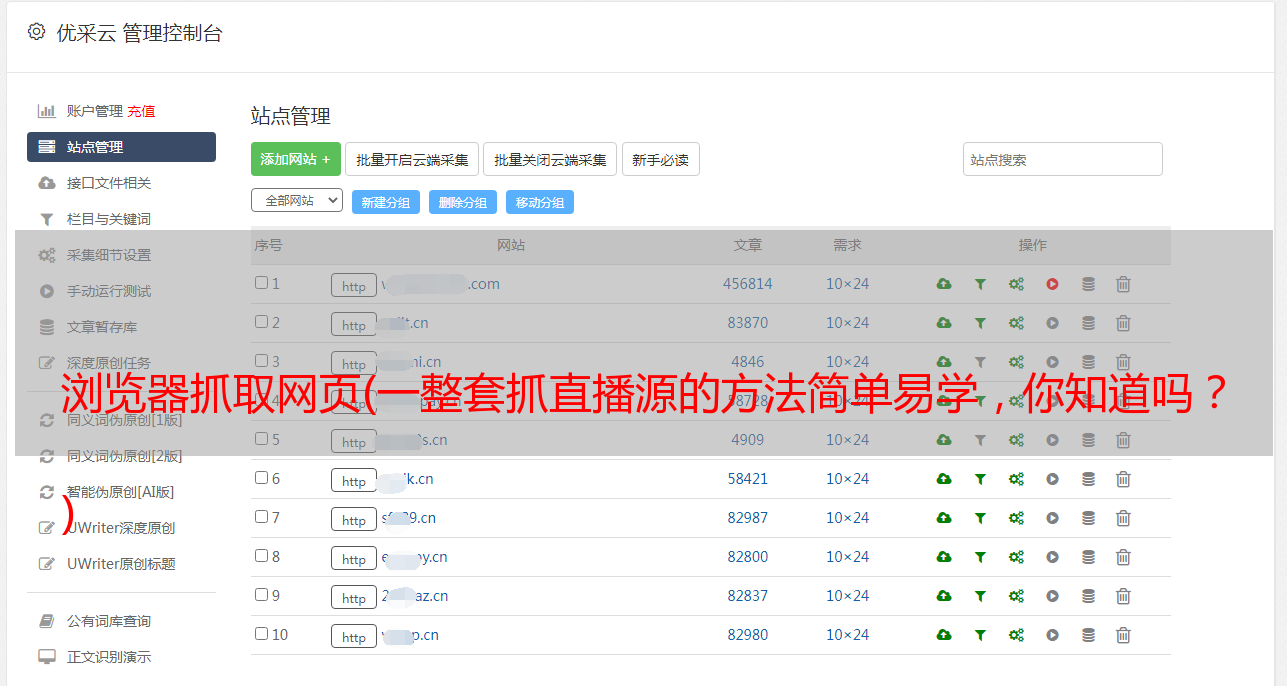Image resolution: width=1287 pixels, height=686 pixels.
Task: Tick the checkbox for site 5
Action: click(261, 439)
